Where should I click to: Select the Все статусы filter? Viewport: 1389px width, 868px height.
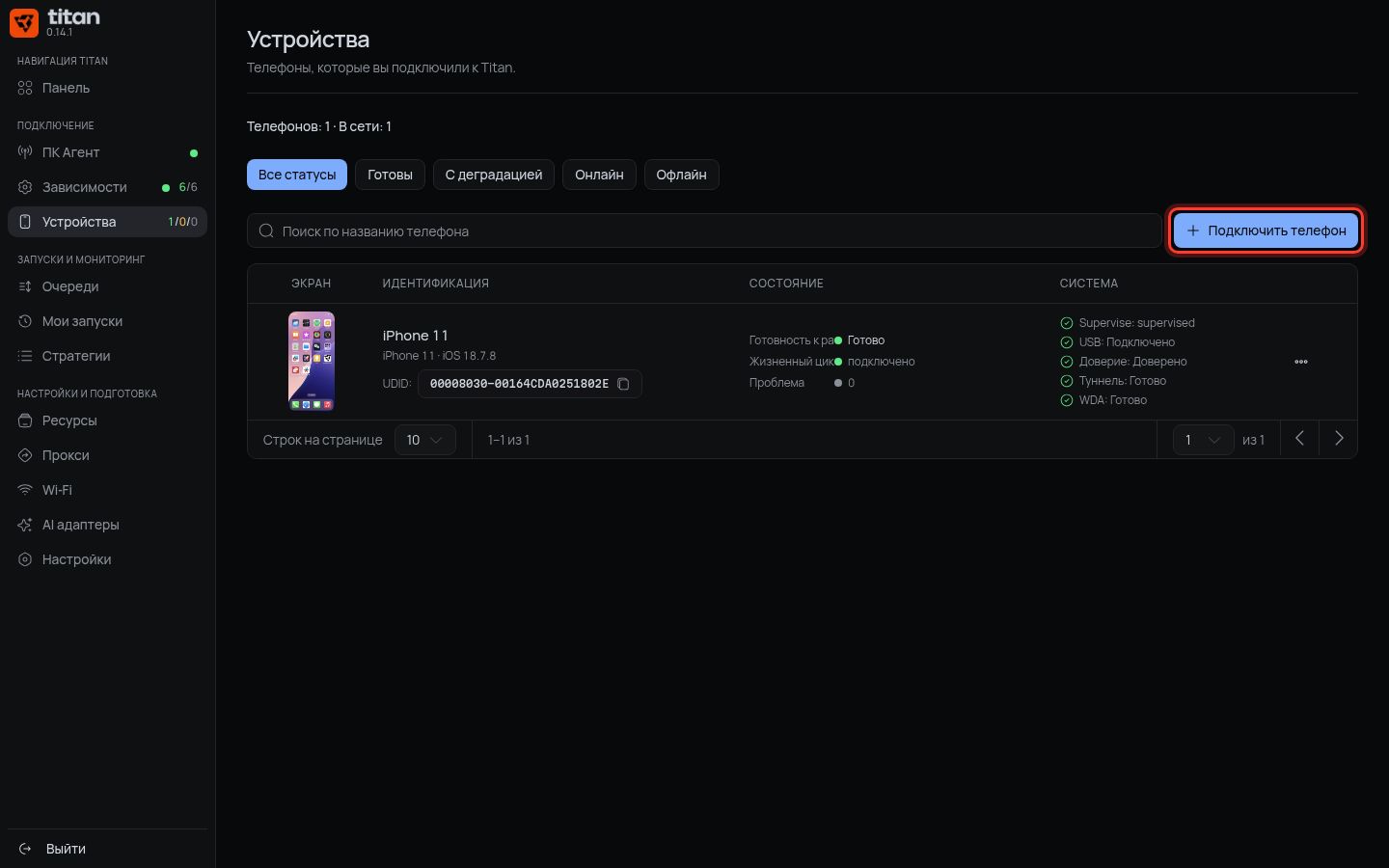tap(297, 175)
